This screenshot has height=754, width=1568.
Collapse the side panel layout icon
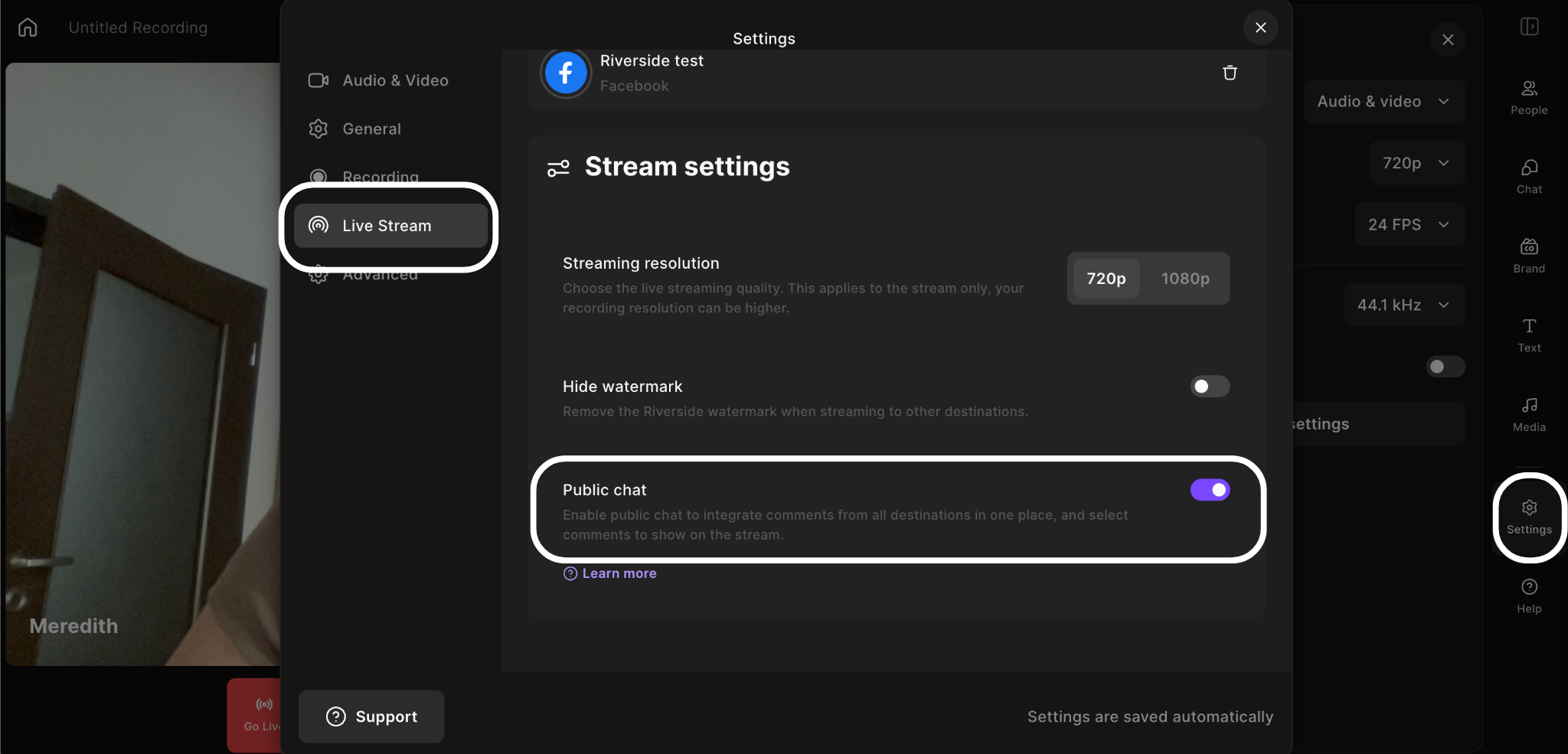pyautogui.click(x=1529, y=27)
